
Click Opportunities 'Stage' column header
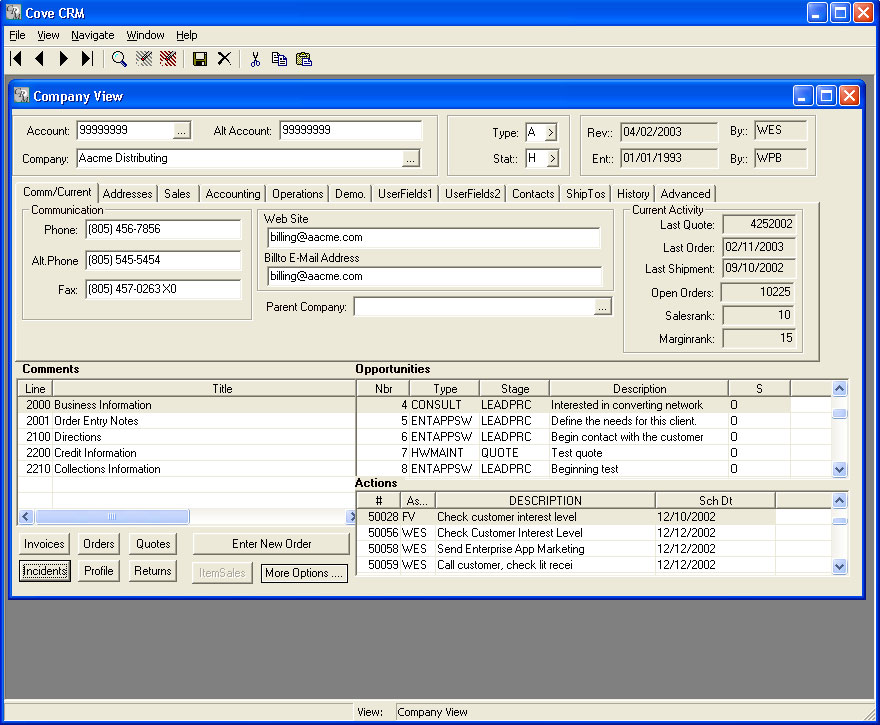point(515,388)
